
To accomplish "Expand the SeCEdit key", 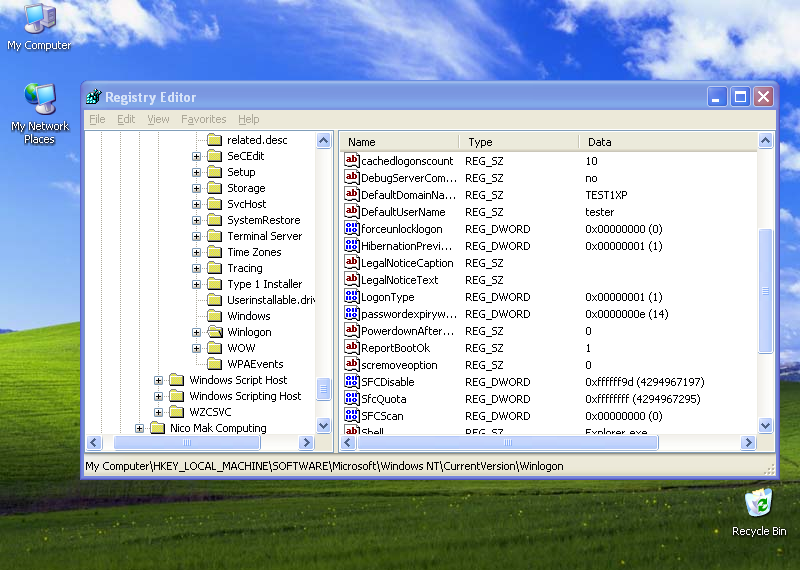I will point(196,156).
